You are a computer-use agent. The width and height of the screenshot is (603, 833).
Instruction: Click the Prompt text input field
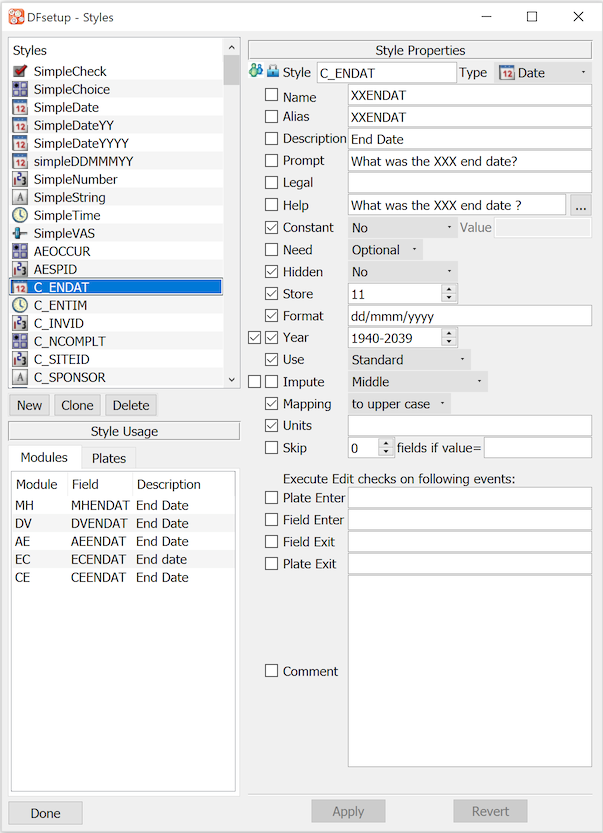coord(469,161)
